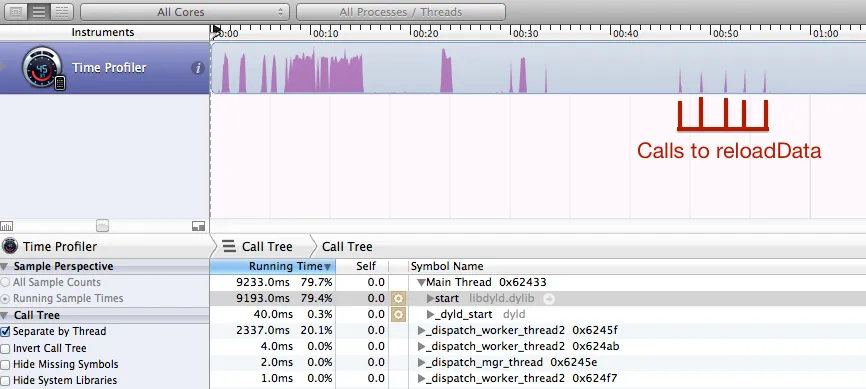Expand the start libdyld.dylib row
This screenshot has height=389, width=866.
pos(431,298)
